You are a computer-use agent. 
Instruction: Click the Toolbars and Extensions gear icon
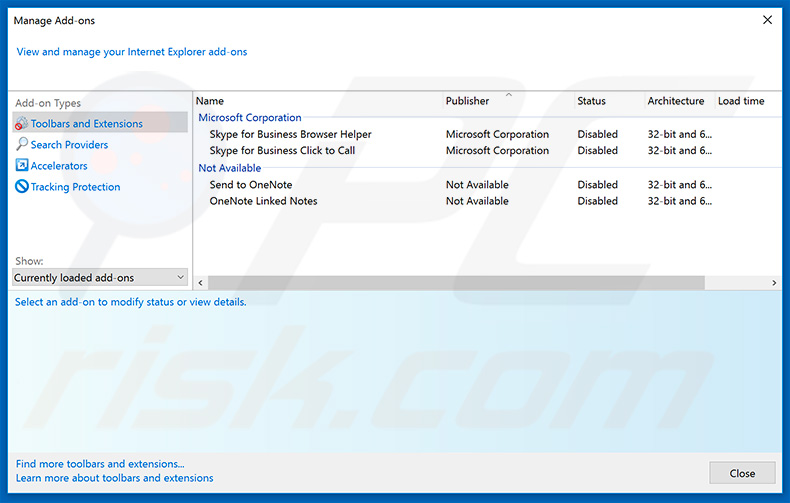[22, 124]
